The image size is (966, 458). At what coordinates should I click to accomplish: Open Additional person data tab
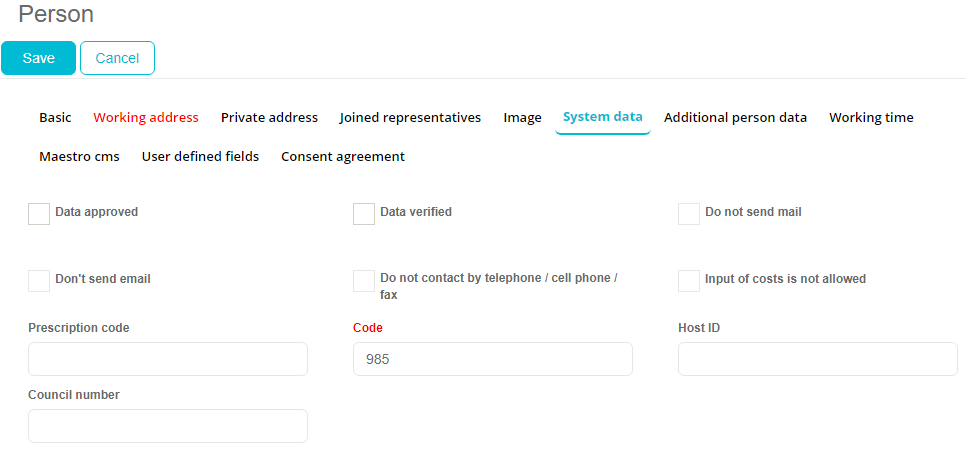click(735, 117)
